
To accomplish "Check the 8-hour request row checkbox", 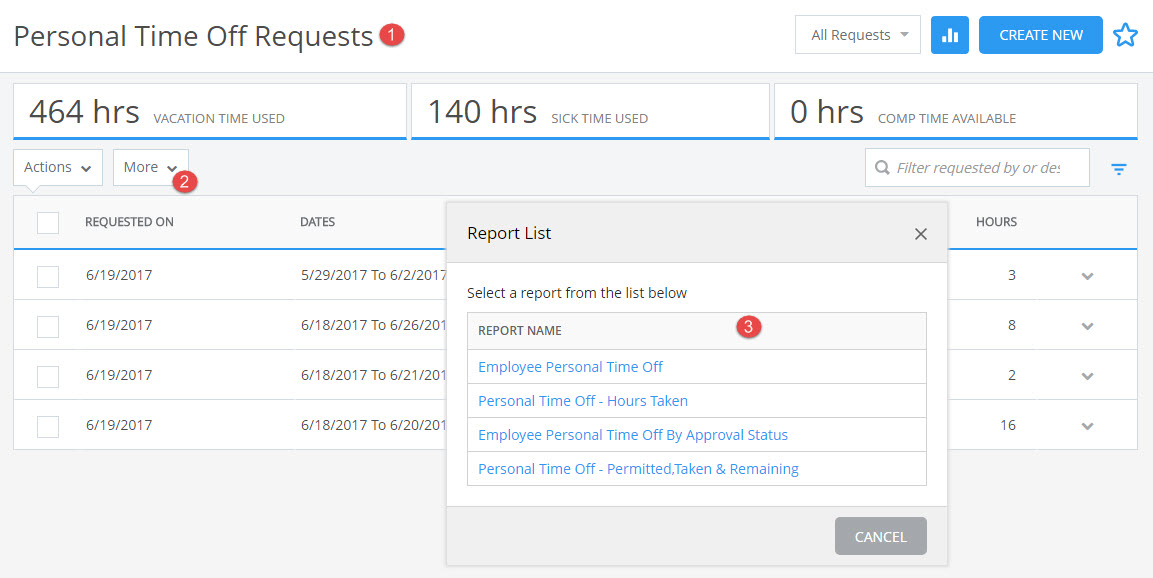I will [x=47, y=325].
